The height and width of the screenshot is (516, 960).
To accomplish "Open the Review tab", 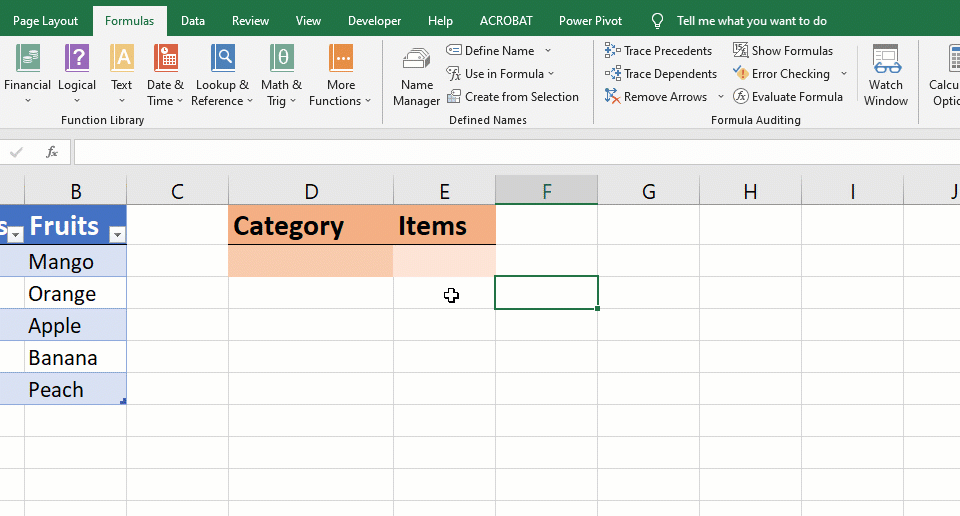I will click(x=250, y=21).
